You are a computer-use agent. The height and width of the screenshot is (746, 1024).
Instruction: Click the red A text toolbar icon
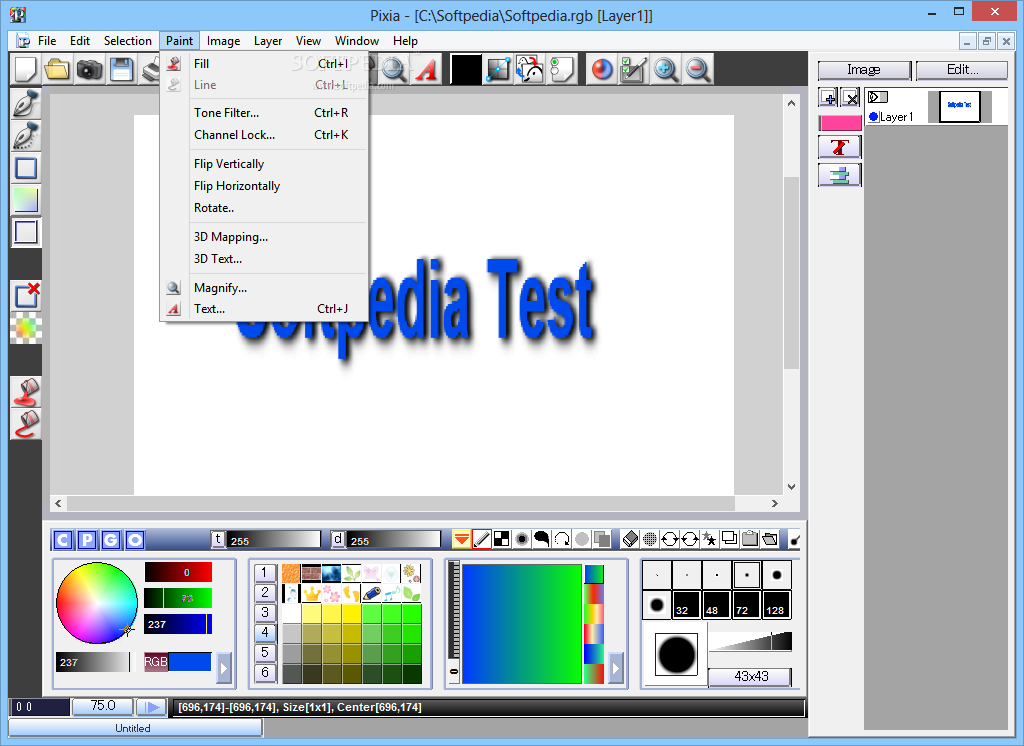point(427,69)
